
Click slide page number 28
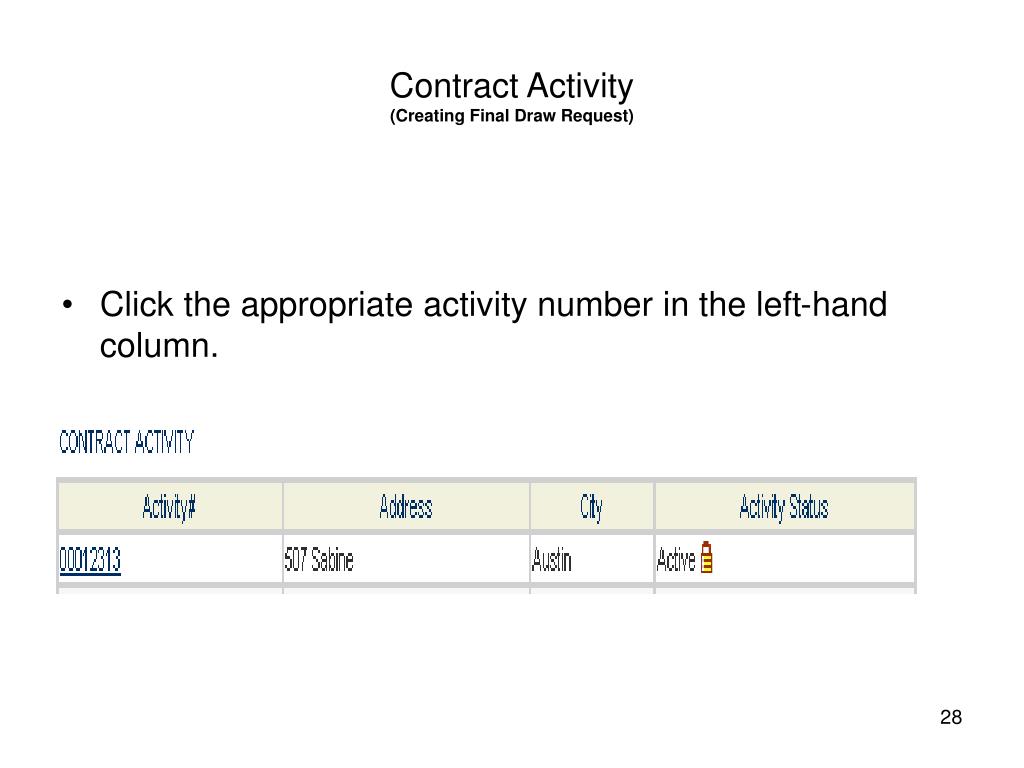(x=951, y=717)
